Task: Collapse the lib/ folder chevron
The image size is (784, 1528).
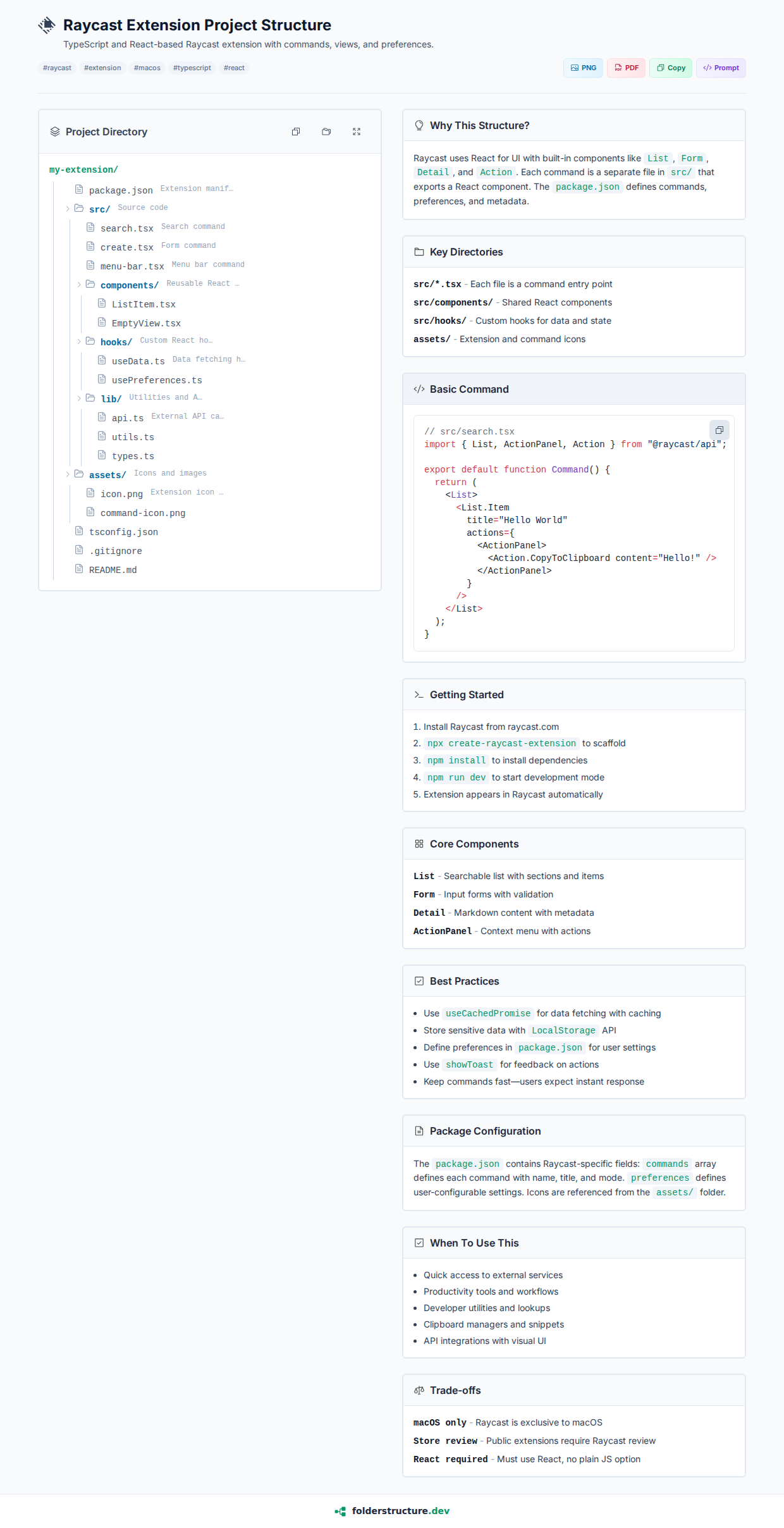Action: point(79,398)
